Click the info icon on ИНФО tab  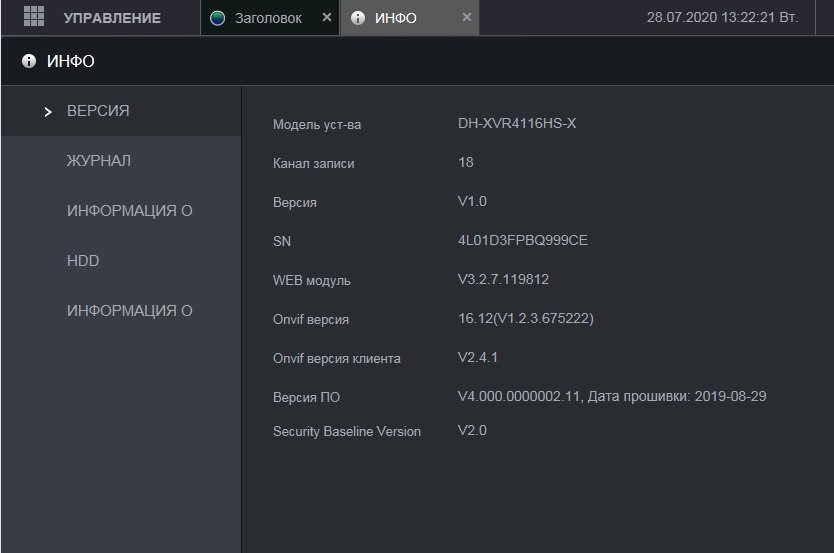click(x=358, y=18)
